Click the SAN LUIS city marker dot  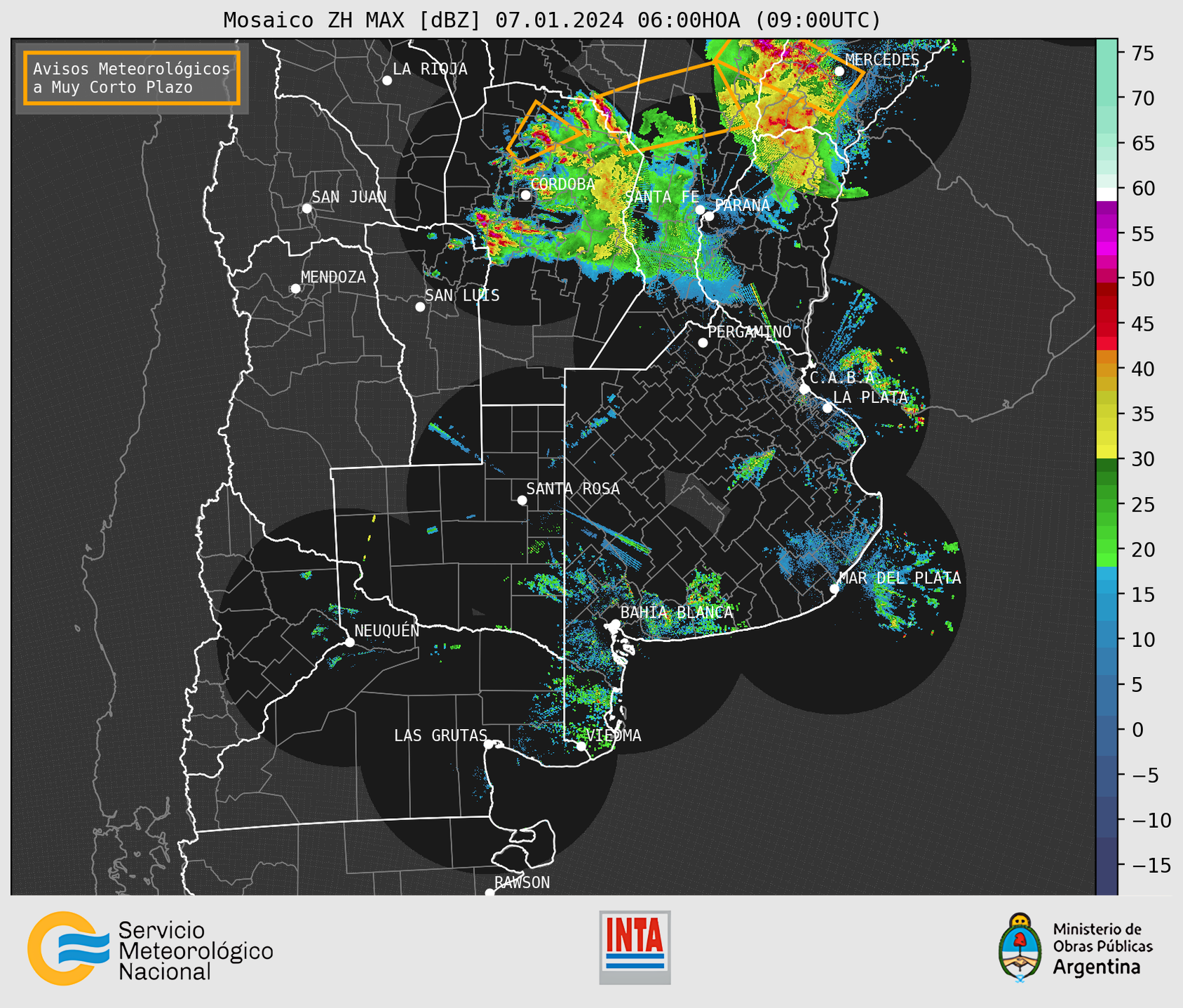pos(420,307)
